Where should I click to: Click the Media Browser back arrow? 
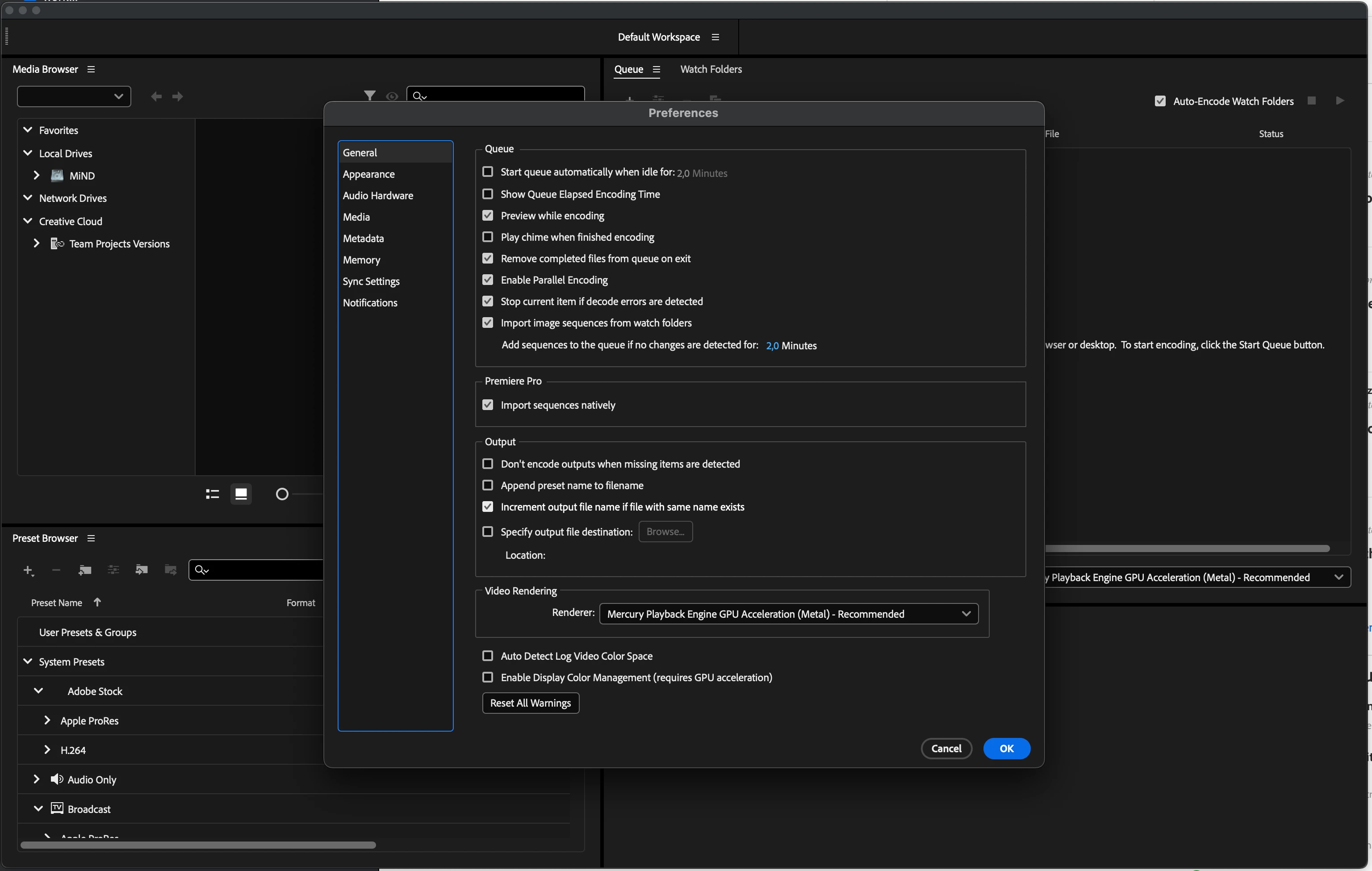(156, 96)
